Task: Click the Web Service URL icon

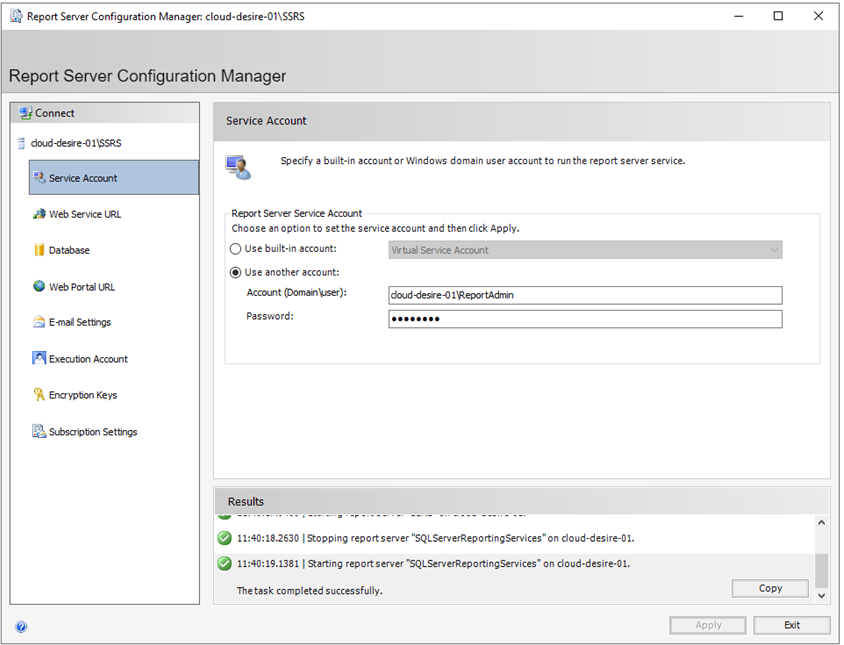Action: [39, 214]
